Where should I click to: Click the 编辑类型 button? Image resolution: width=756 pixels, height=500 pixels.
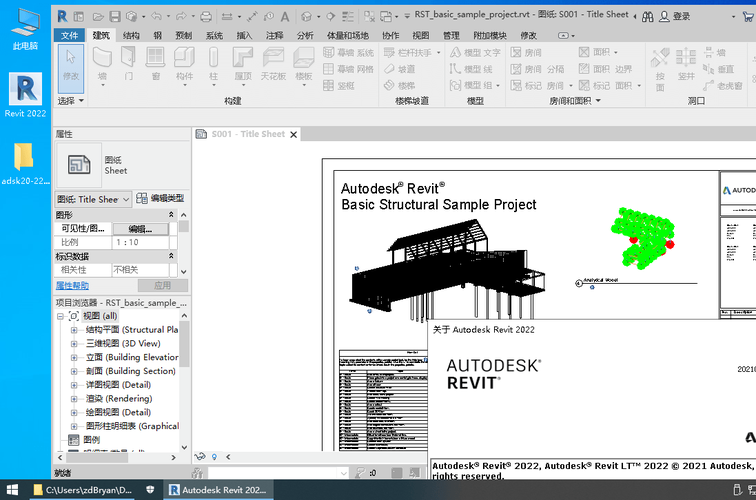pyautogui.click(x=160, y=198)
